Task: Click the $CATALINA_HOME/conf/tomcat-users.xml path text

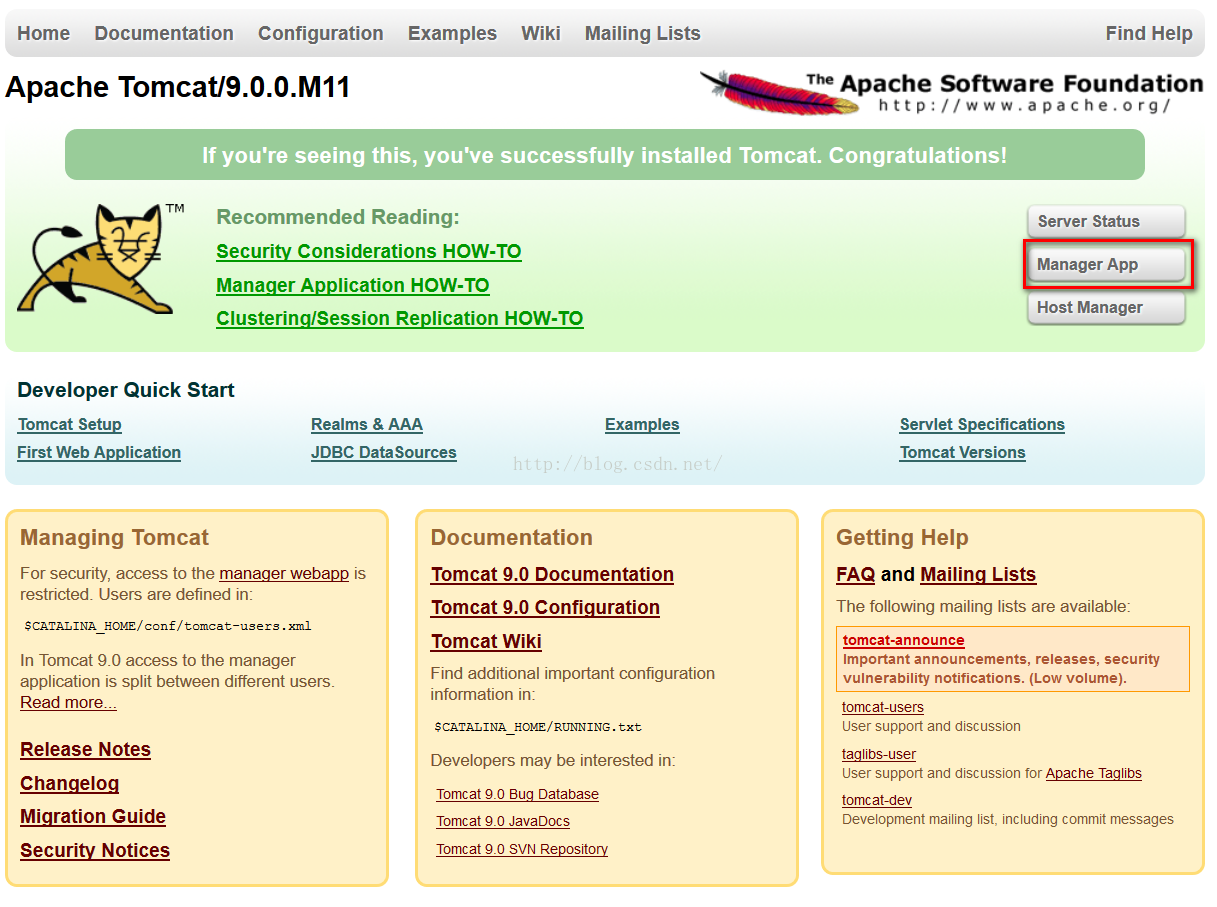Action: click(x=168, y=626)
